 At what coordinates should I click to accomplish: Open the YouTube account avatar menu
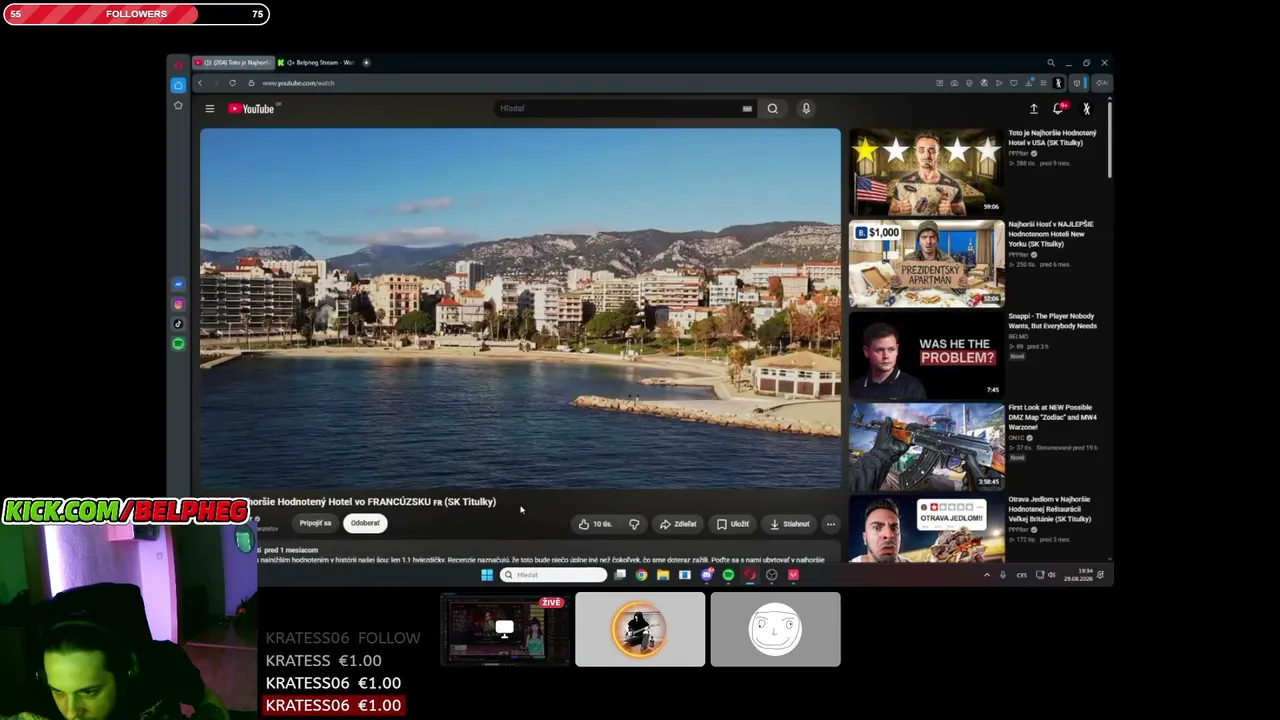click(x=1086, y=108)
